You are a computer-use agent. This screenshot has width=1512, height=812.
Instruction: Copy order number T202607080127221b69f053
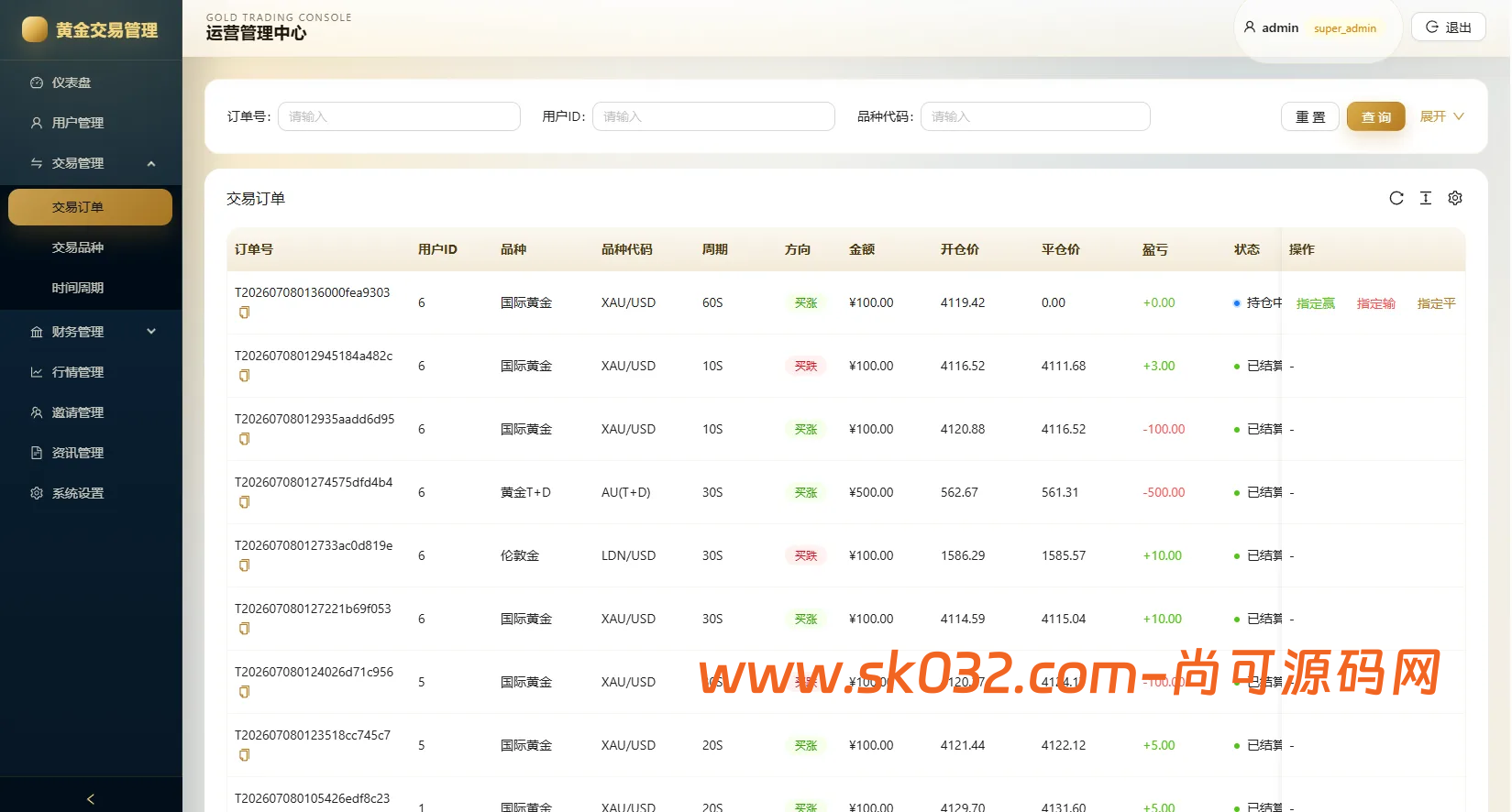244,629
